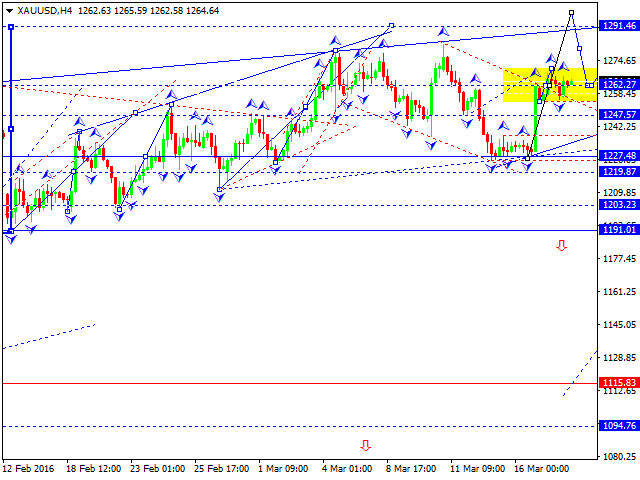The image size is (640, 480).
Task: Select the top anchor of the left vertical line
Action: click(x=10, y=26)
